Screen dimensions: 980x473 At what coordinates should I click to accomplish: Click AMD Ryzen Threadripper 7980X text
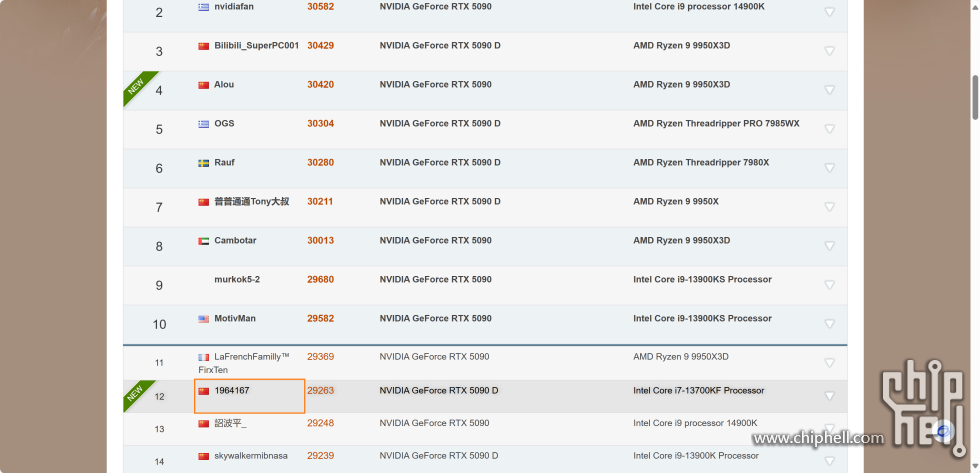click(x=701, y=162)
